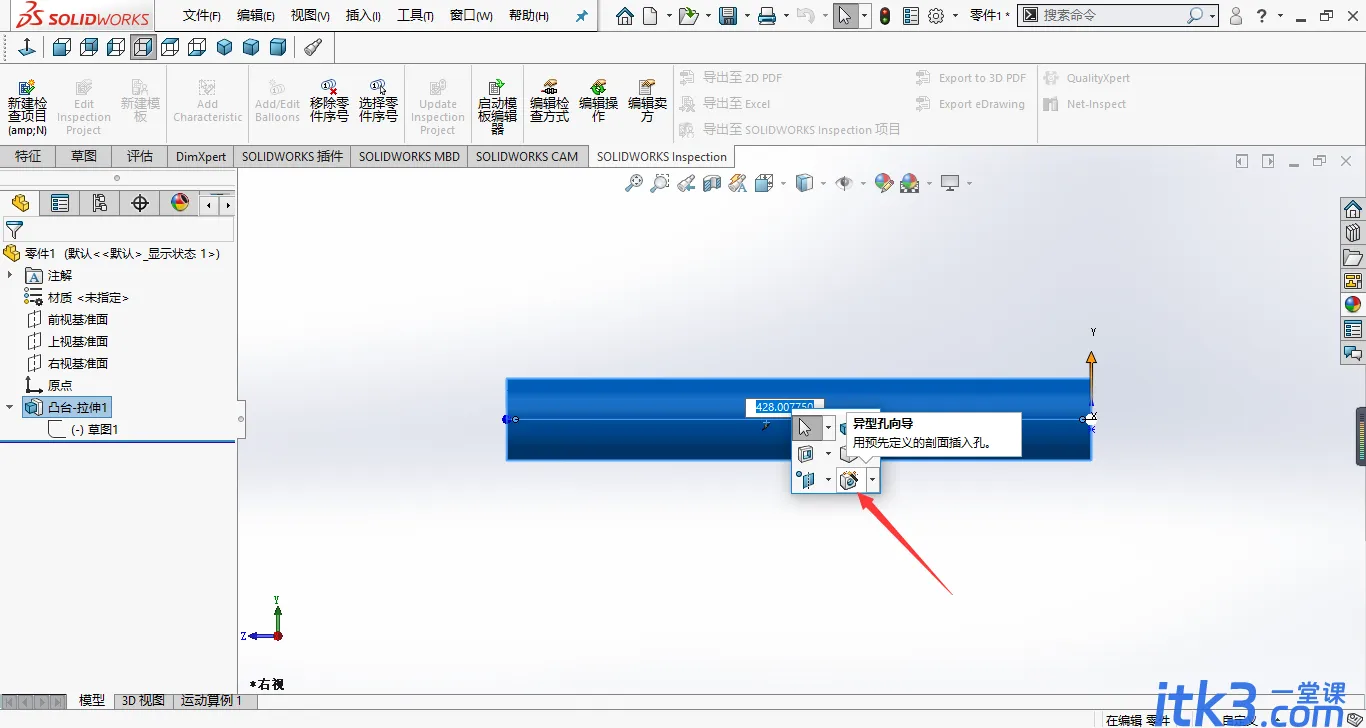The width and height of the screenshot is (1366, 728).
Task: Click the filter funnel icon in tree
Action: click(x=14, y=230)
